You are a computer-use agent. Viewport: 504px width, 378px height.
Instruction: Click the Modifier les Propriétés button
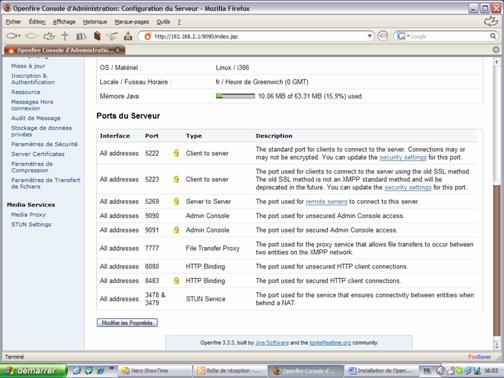[127, 323]
